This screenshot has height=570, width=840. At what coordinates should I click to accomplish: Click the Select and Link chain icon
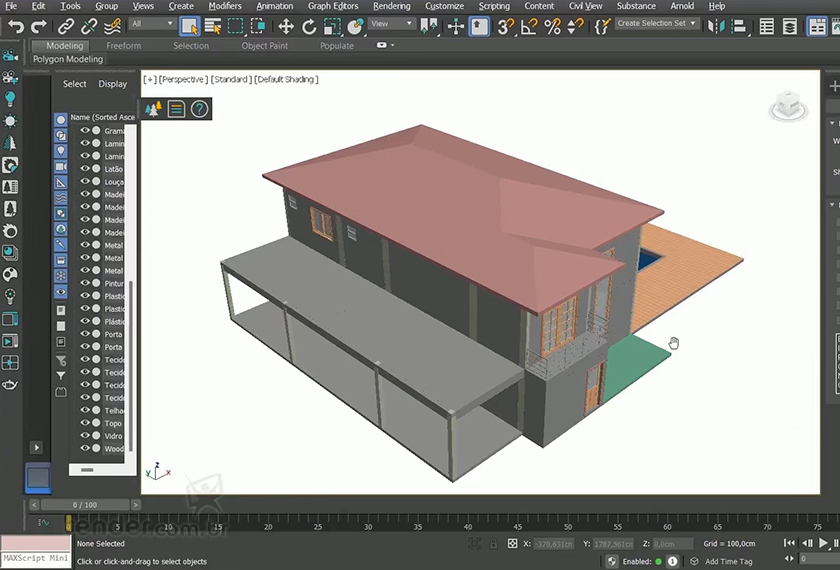66,26
